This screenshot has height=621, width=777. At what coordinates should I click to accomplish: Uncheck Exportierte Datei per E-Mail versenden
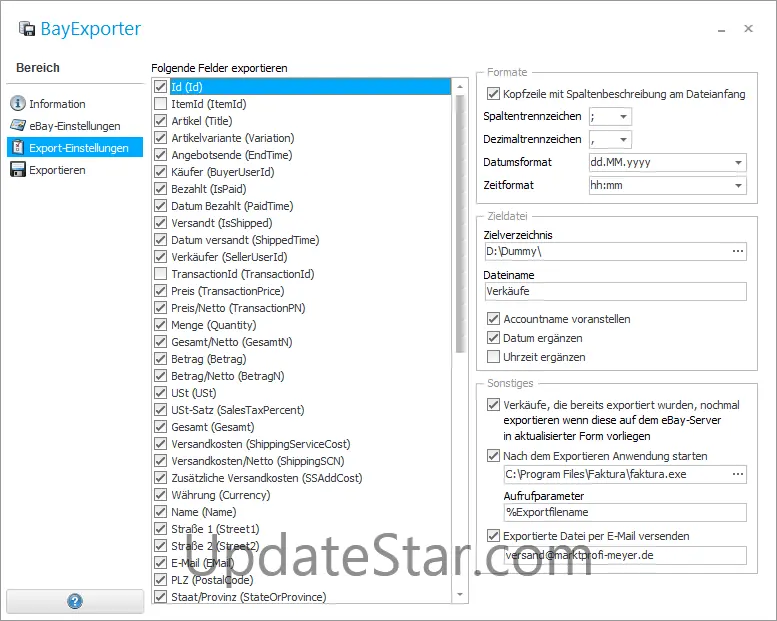tap(493, 536)
